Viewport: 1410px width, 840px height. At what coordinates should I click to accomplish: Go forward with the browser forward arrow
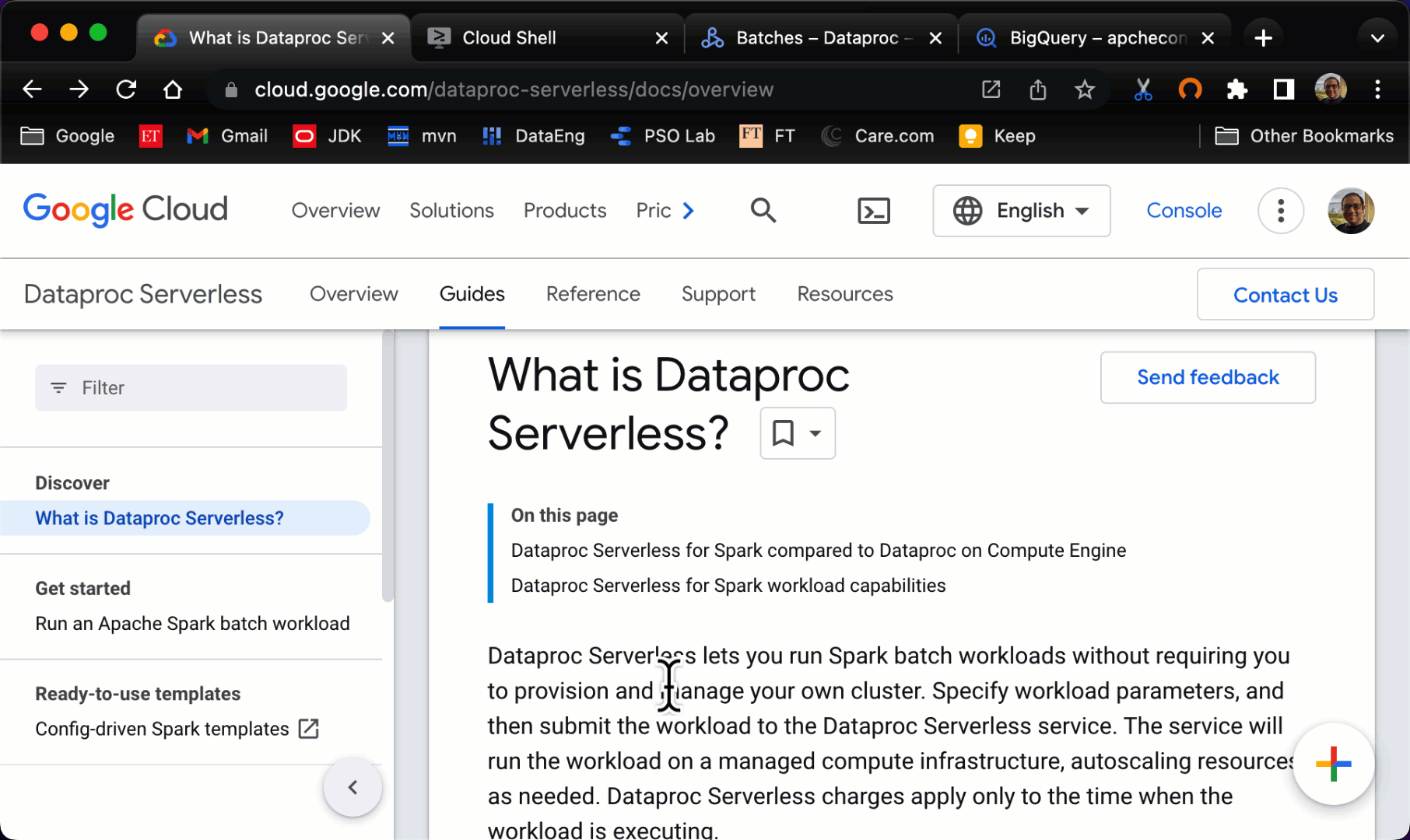pyautogui.click(x=79, y=89)
